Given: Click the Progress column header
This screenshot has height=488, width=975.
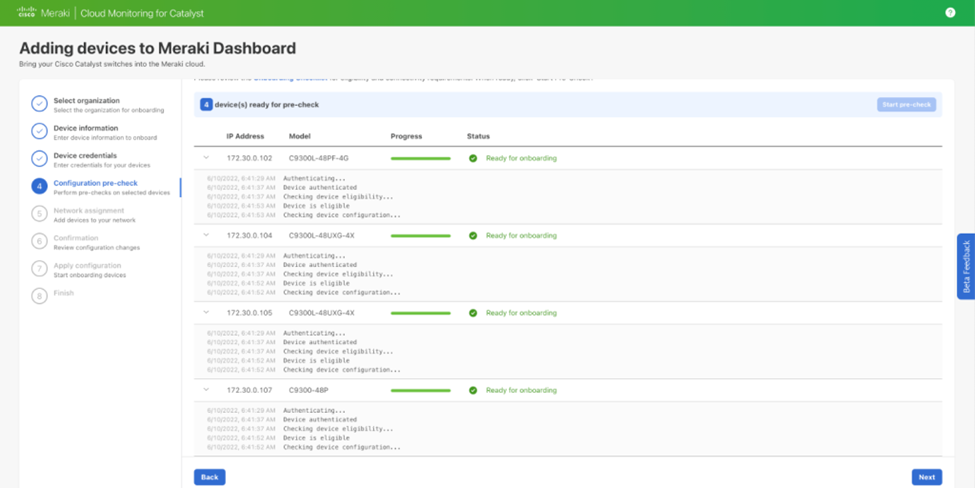Looking at the screenshot, I should click(406, 136).
